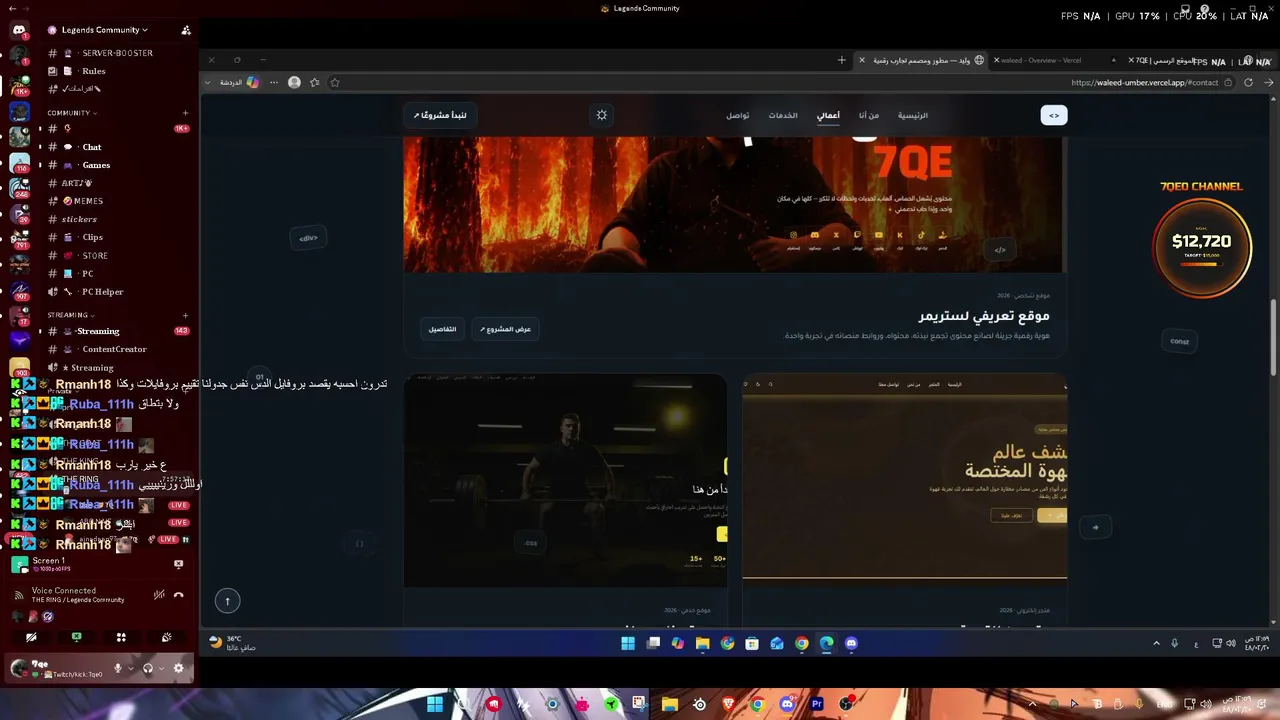This screenshot has height=720, width=1280.
Task: Open Discord direct messages home icon
Action: [x=19, y=30]
